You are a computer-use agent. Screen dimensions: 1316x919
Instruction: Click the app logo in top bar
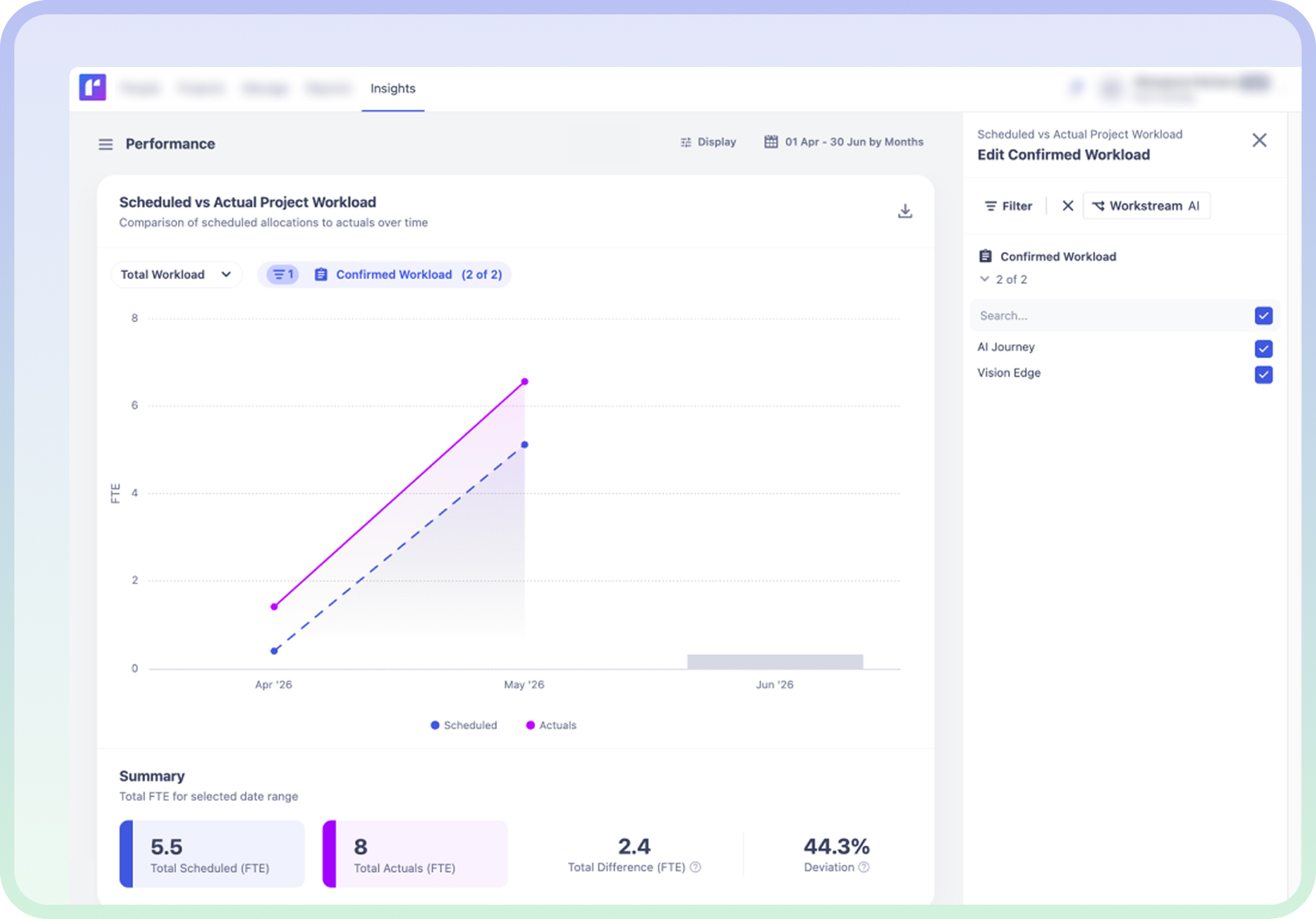(93, 87)
